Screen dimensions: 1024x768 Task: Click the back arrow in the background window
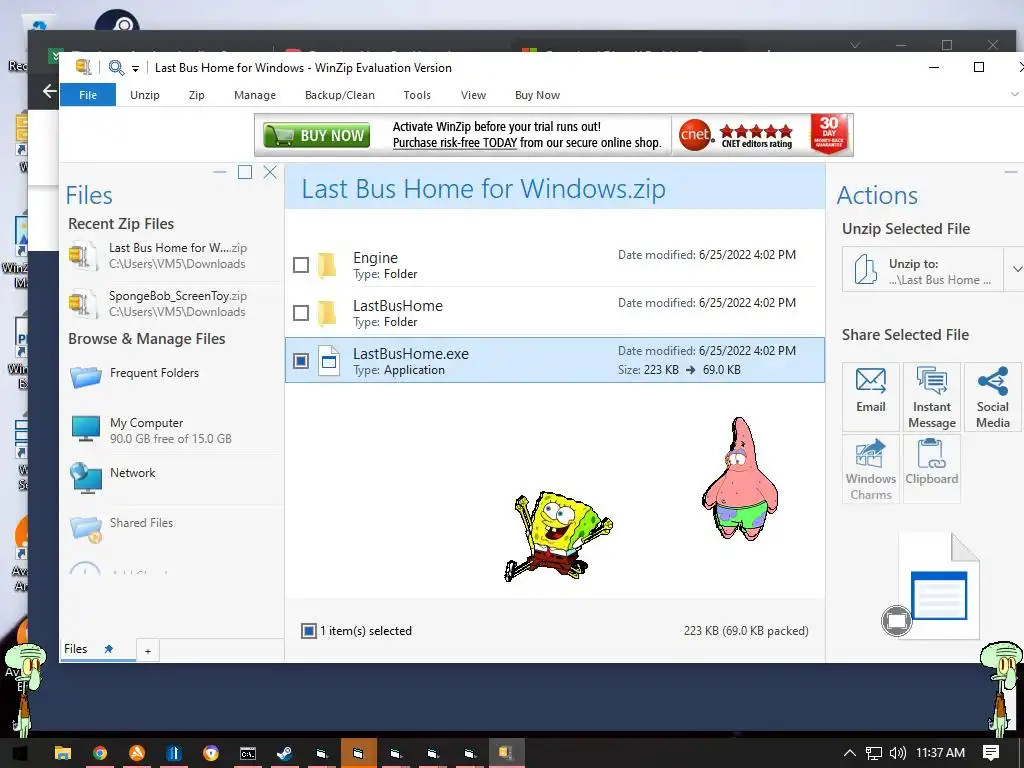49,91
